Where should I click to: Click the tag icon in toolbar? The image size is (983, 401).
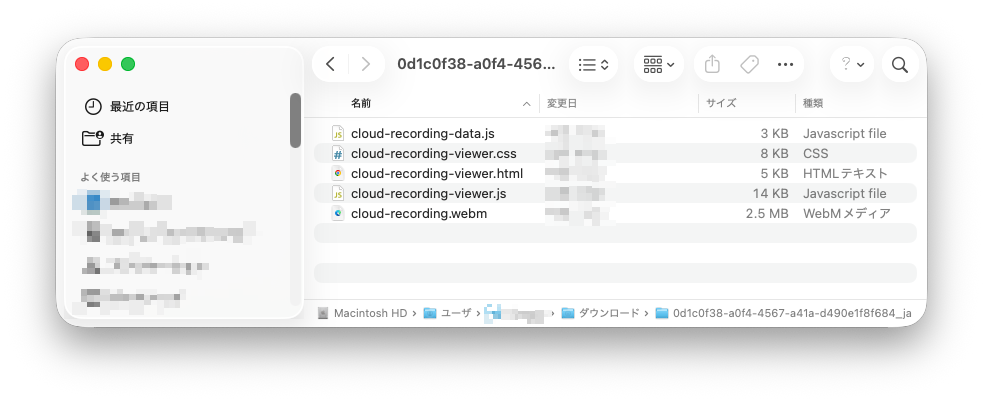click(749, 65)
